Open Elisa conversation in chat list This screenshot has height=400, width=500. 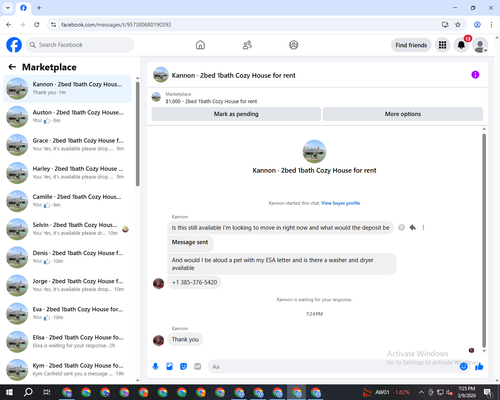click(67, 341)
